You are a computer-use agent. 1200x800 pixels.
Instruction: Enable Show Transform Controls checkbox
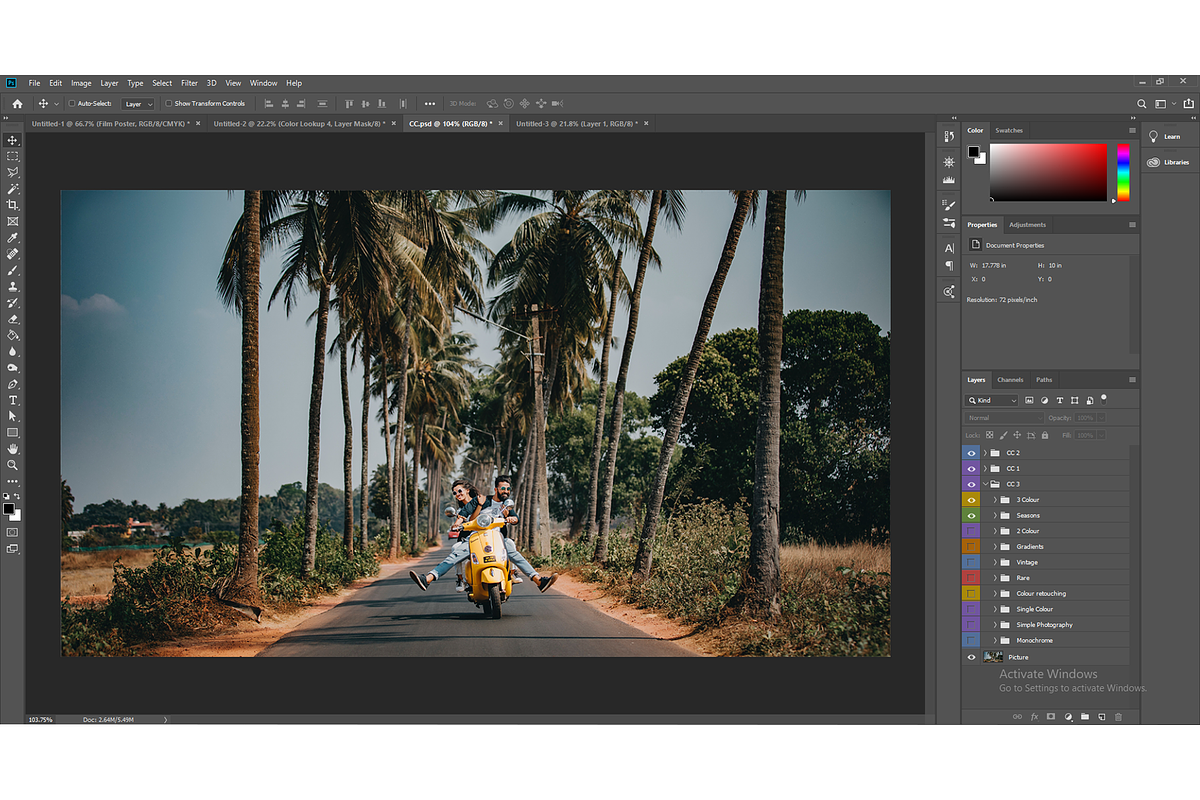coord(168,103)
